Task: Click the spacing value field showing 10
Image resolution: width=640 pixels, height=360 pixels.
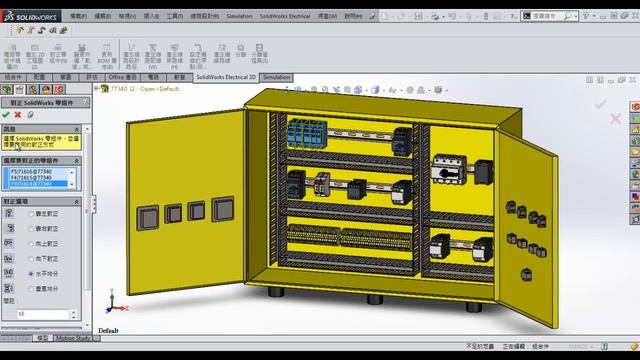Action: point(43,314)
